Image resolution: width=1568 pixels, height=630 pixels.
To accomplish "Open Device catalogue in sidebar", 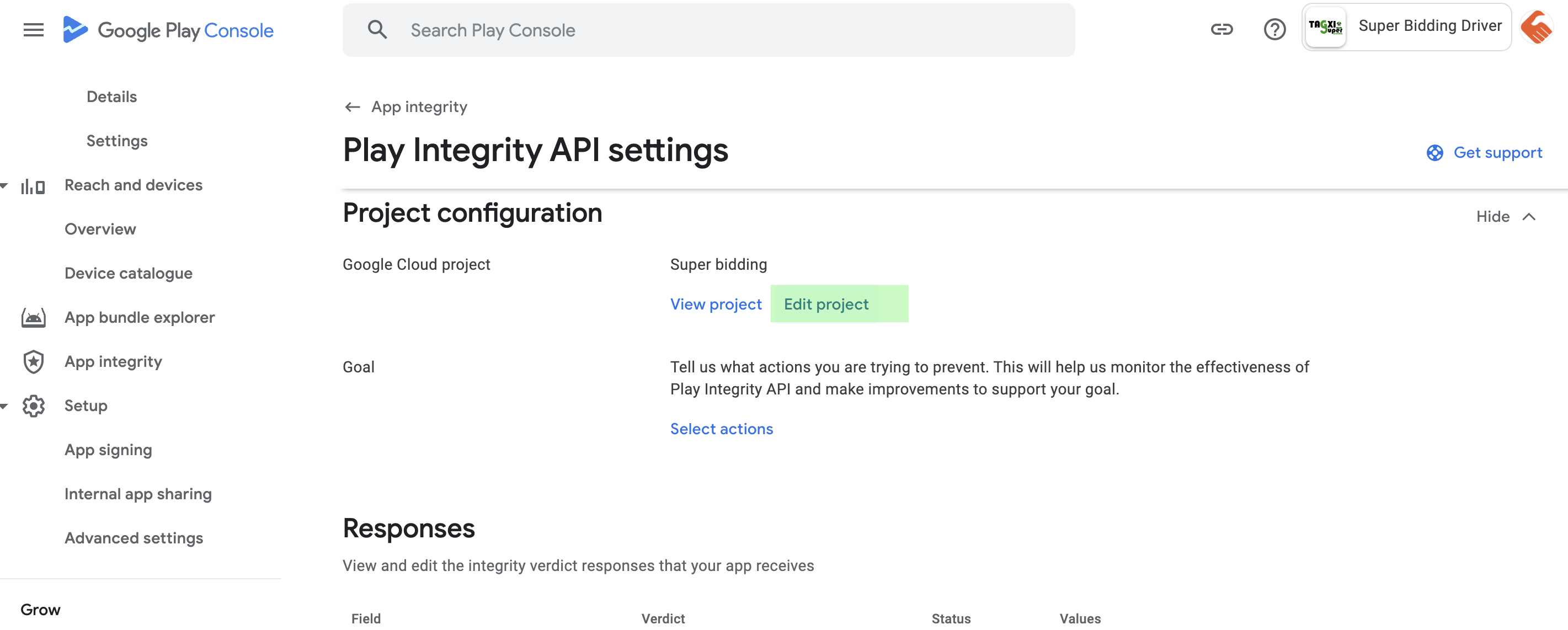I will pos(128,273).
